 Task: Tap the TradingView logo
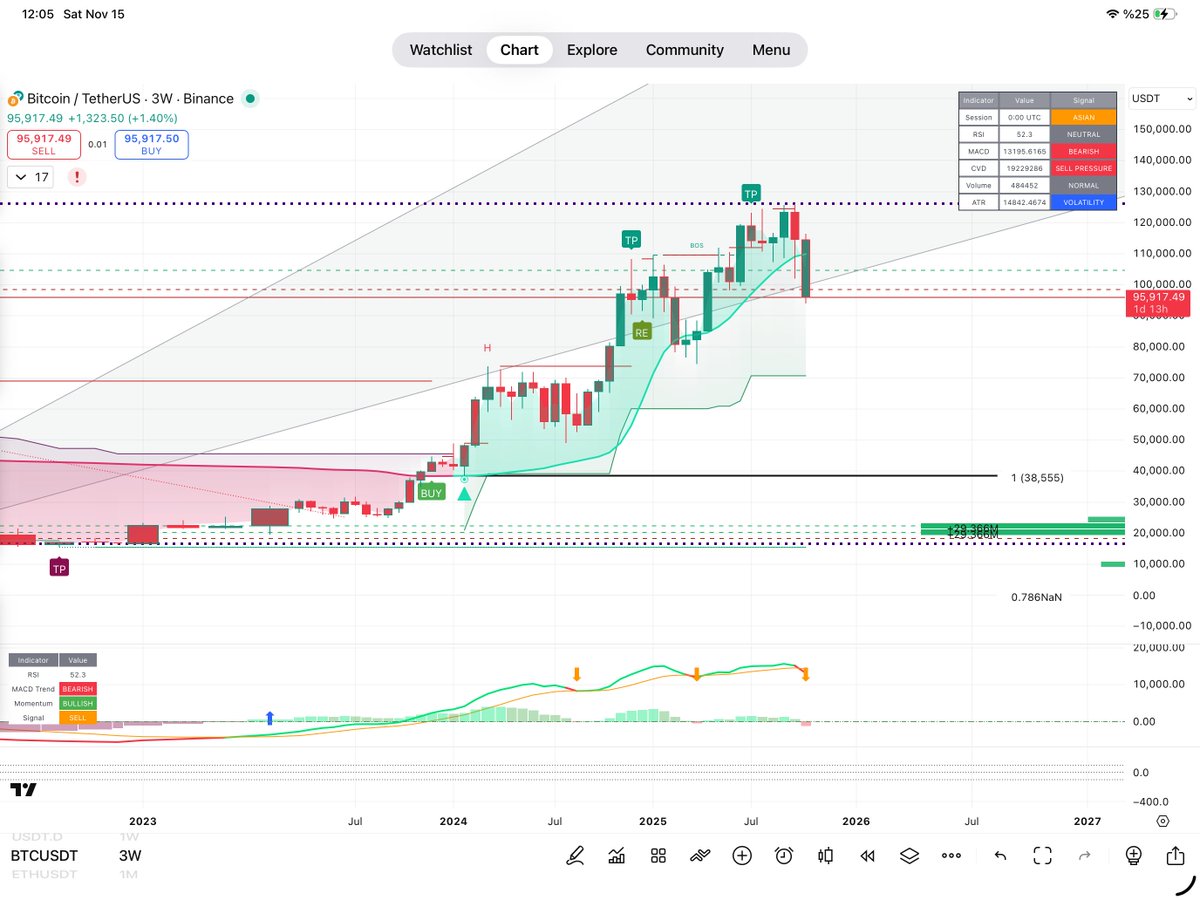point(24,790)
